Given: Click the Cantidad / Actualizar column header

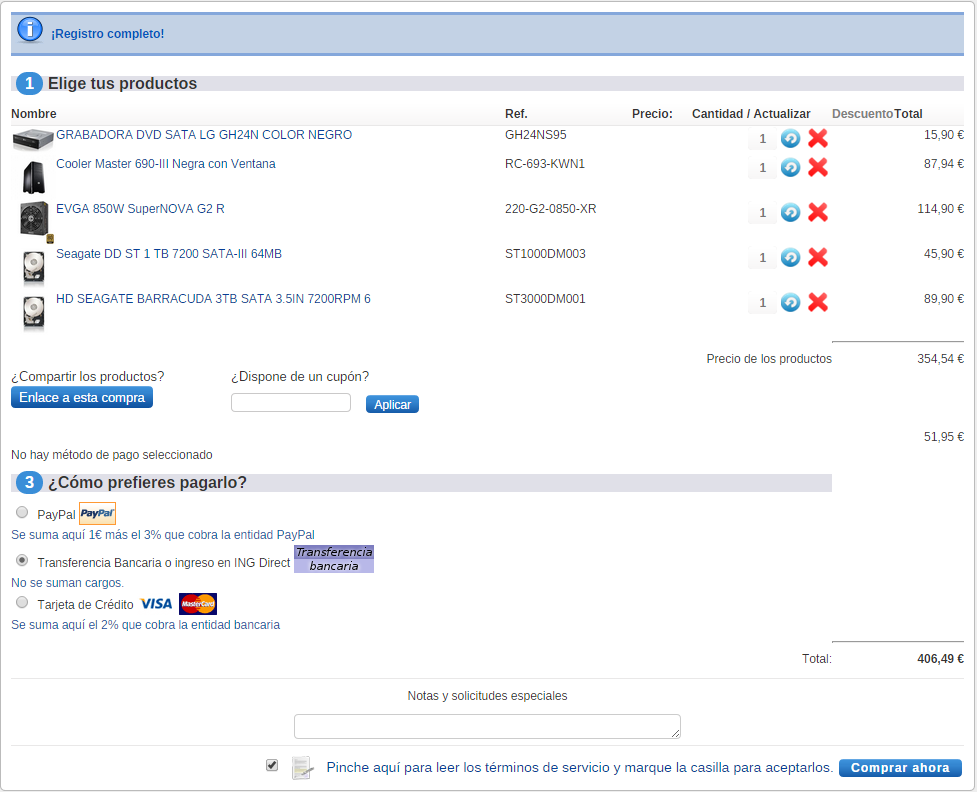Looking at the screenshot, I should point(751,114).
